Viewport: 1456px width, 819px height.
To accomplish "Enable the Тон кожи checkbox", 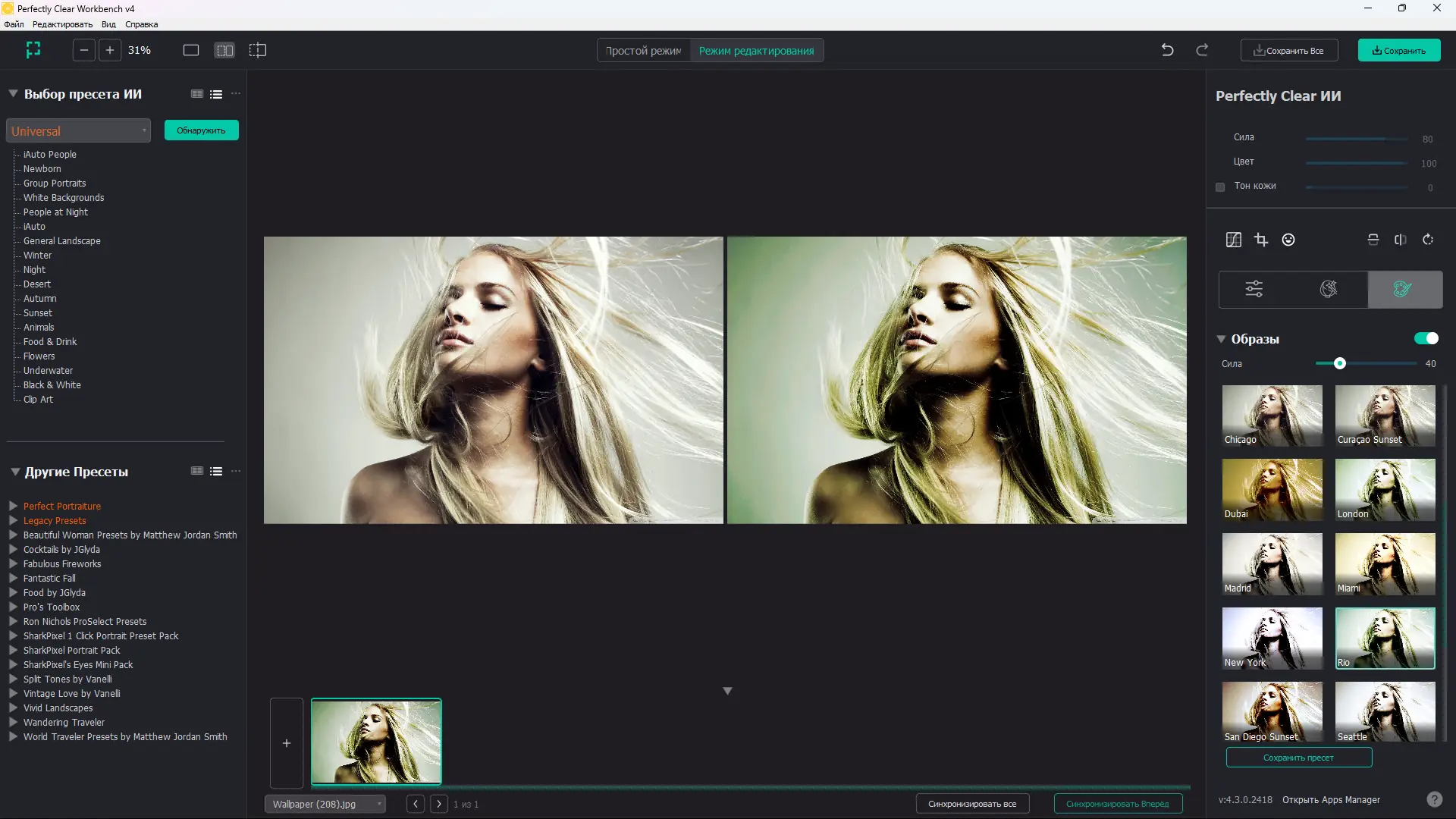I will coord(1220,187).
